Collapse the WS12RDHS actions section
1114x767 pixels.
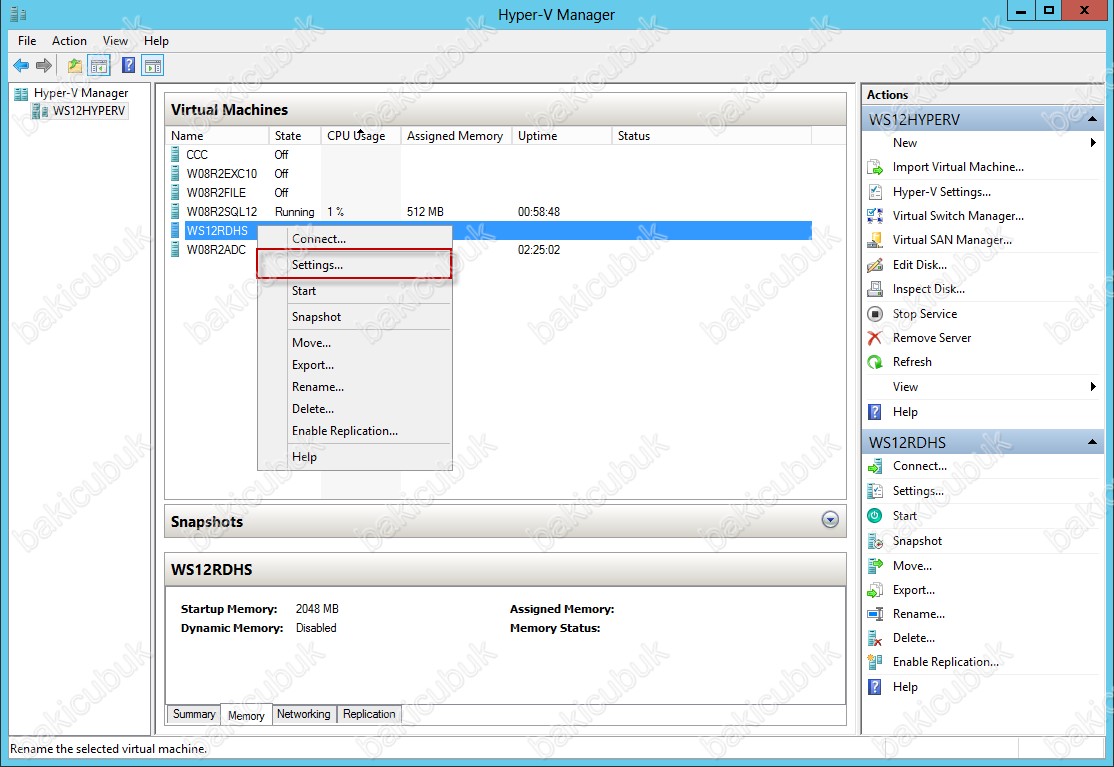coord(1093,442)
